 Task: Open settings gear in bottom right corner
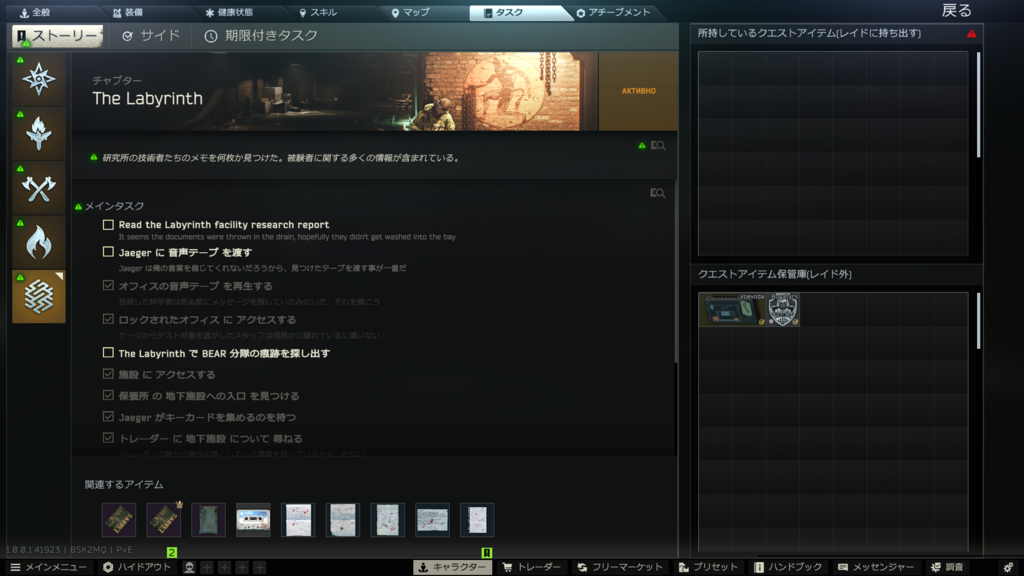pos(1008,567)
